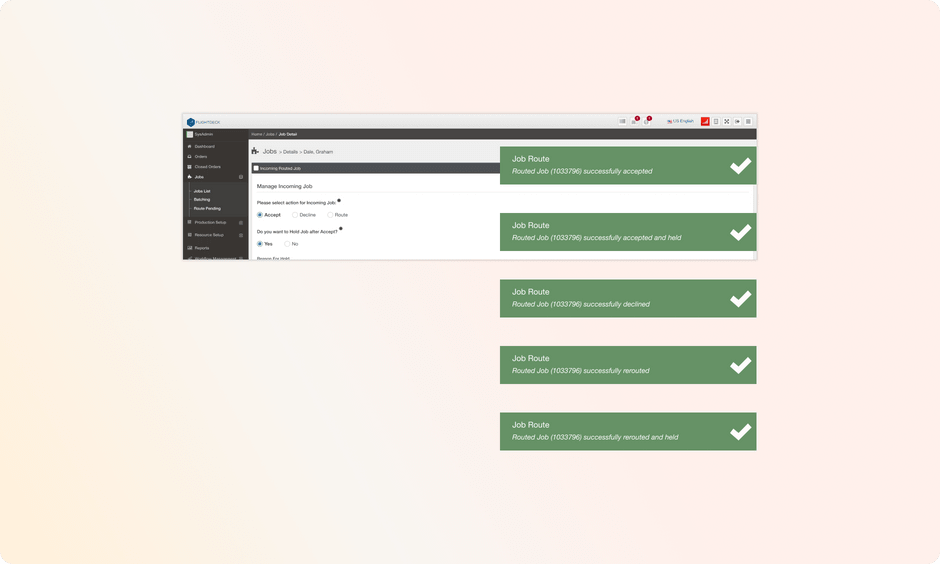The image size is (940, 564).
Task: Click the sign out arrow icon
Action: coord(737,121)
